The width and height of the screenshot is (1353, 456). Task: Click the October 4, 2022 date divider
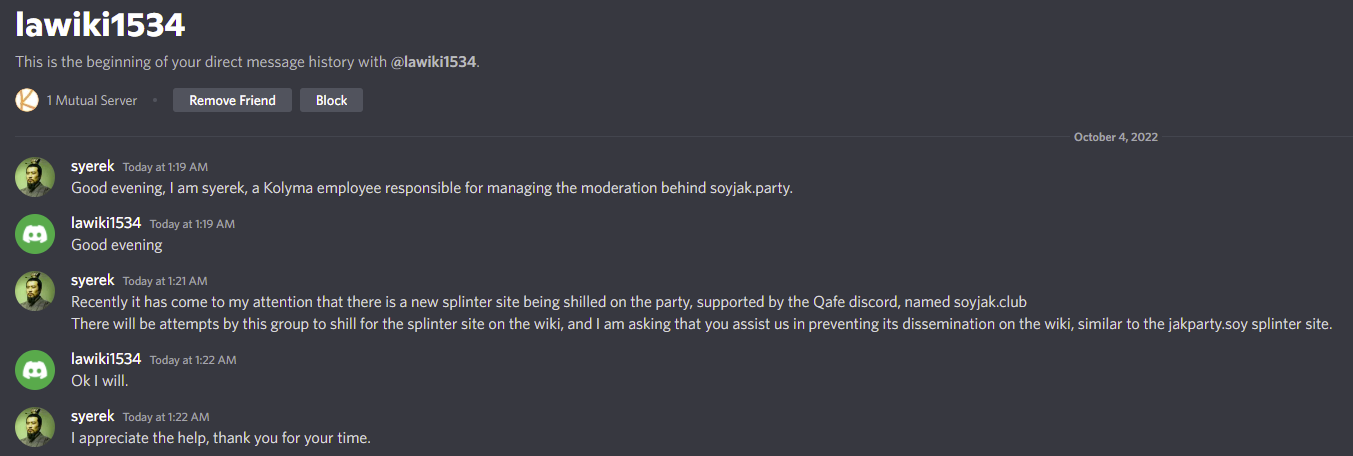[x=1115, y=137]
